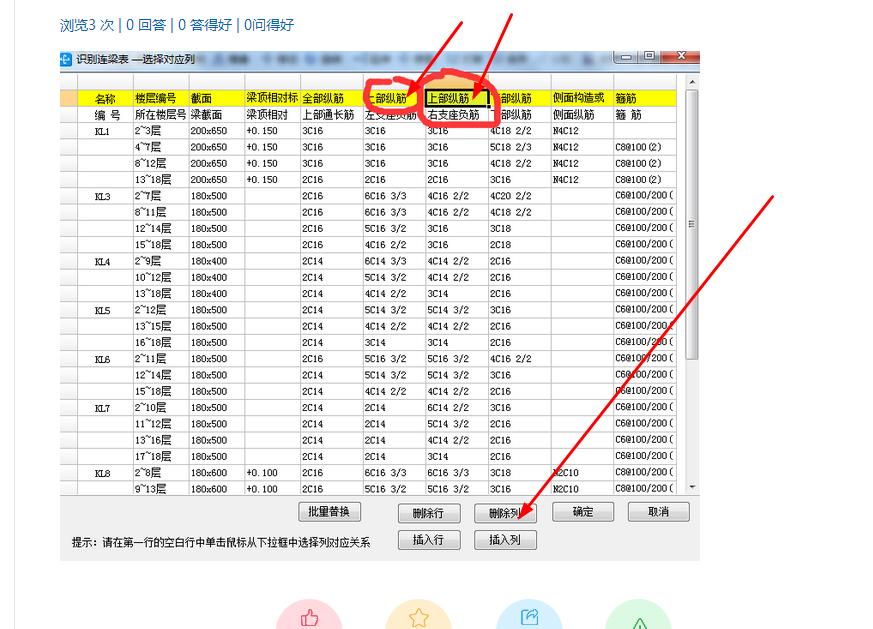Click the scrollbar up arrow of the table
Image resolution: width=873 pixels, height=629 pixels.
[692, 82]
